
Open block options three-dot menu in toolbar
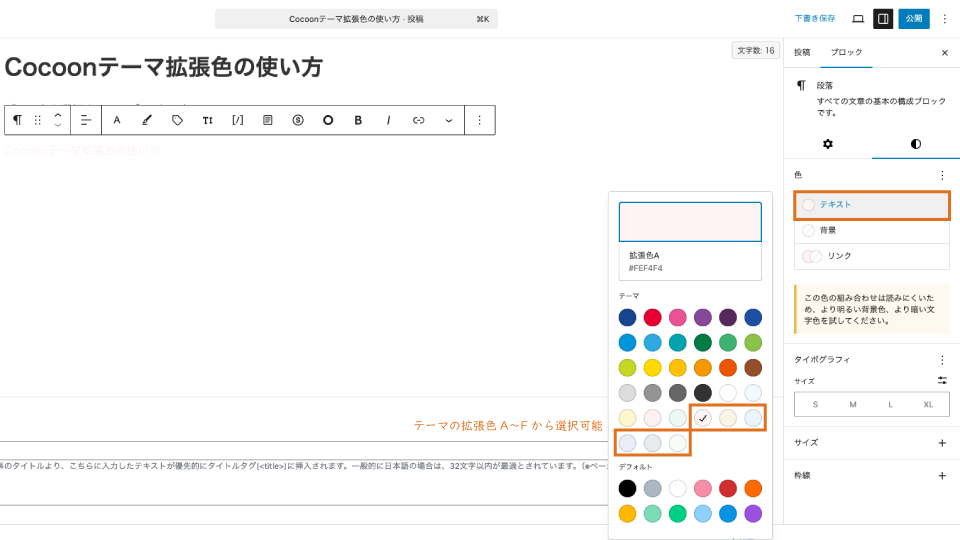pyautogui.click(x=479, y=120)
